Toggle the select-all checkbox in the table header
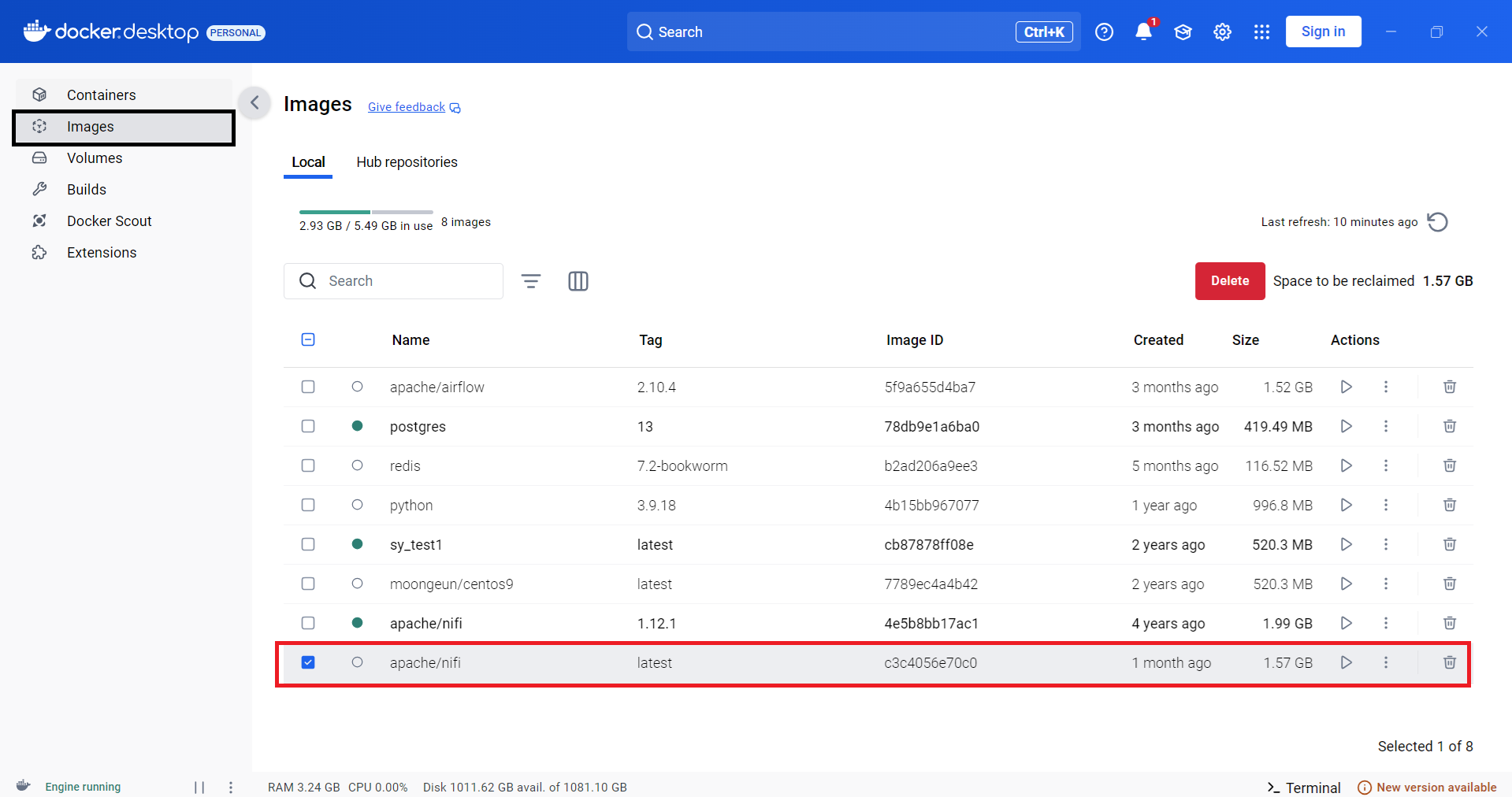The height and width of the screenshot is (797, 1512). click(x=308, y=339)
